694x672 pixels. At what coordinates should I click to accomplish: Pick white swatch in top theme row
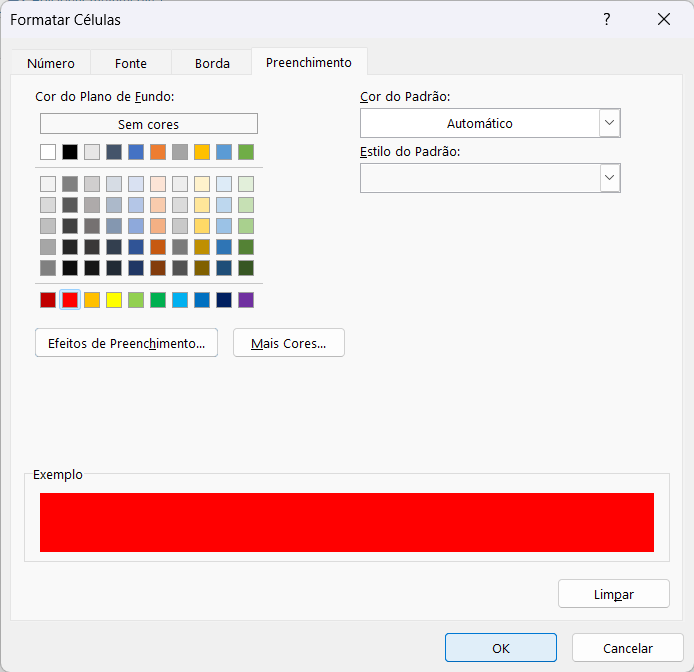point(48,152)
